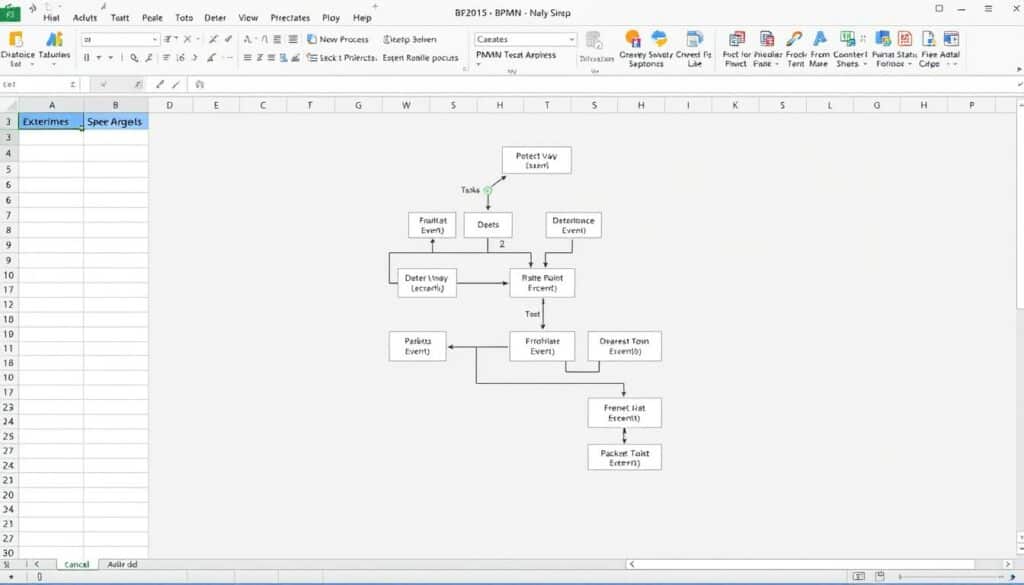This screenshot has height=585, width=1024.
Task: Click the Dratoice Sat ribbon icon
Action: click(x=16, y=40)
